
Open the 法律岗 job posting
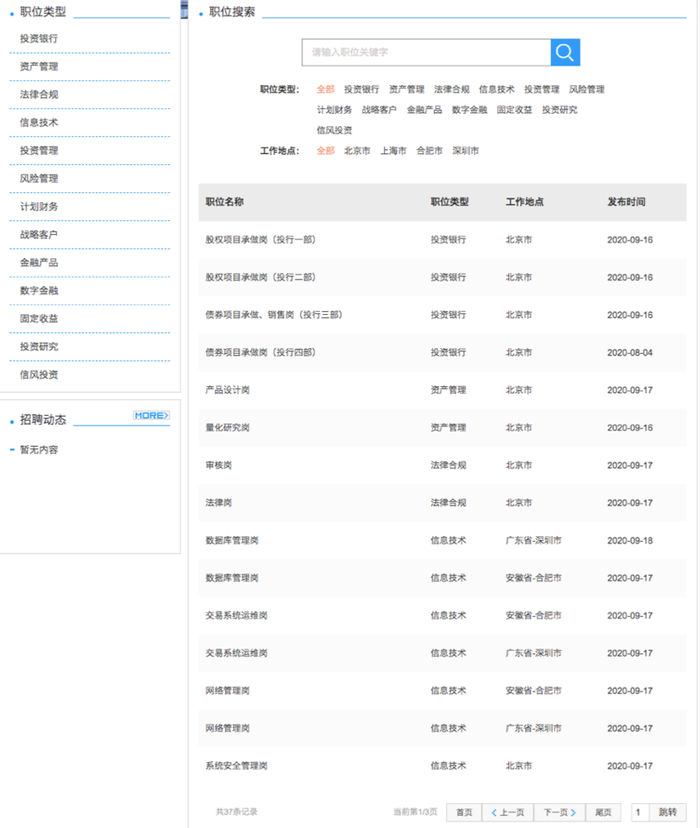[x=219, y=503]
